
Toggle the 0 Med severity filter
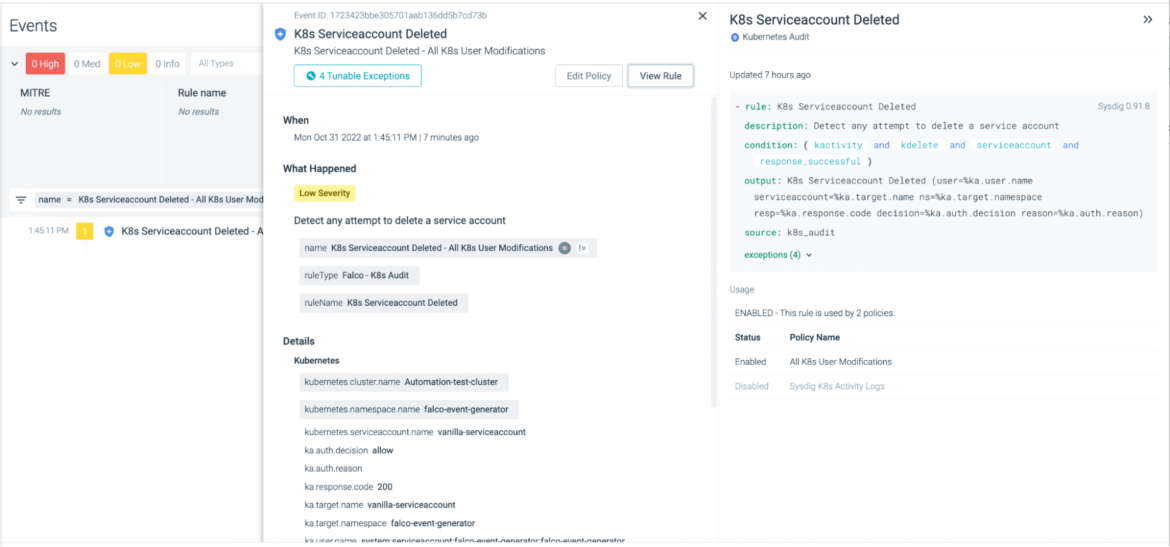tap(87, 63)
